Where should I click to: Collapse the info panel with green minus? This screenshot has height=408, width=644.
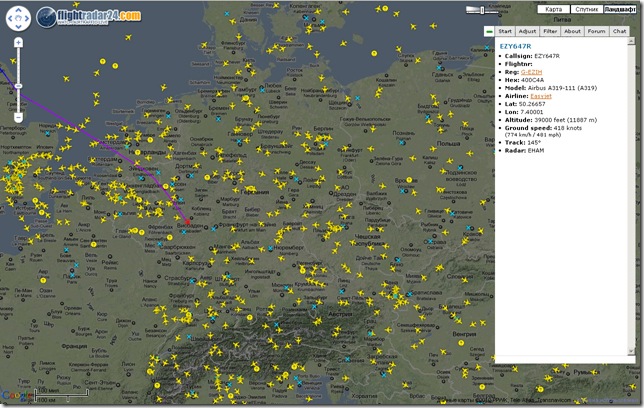point(489,31)
